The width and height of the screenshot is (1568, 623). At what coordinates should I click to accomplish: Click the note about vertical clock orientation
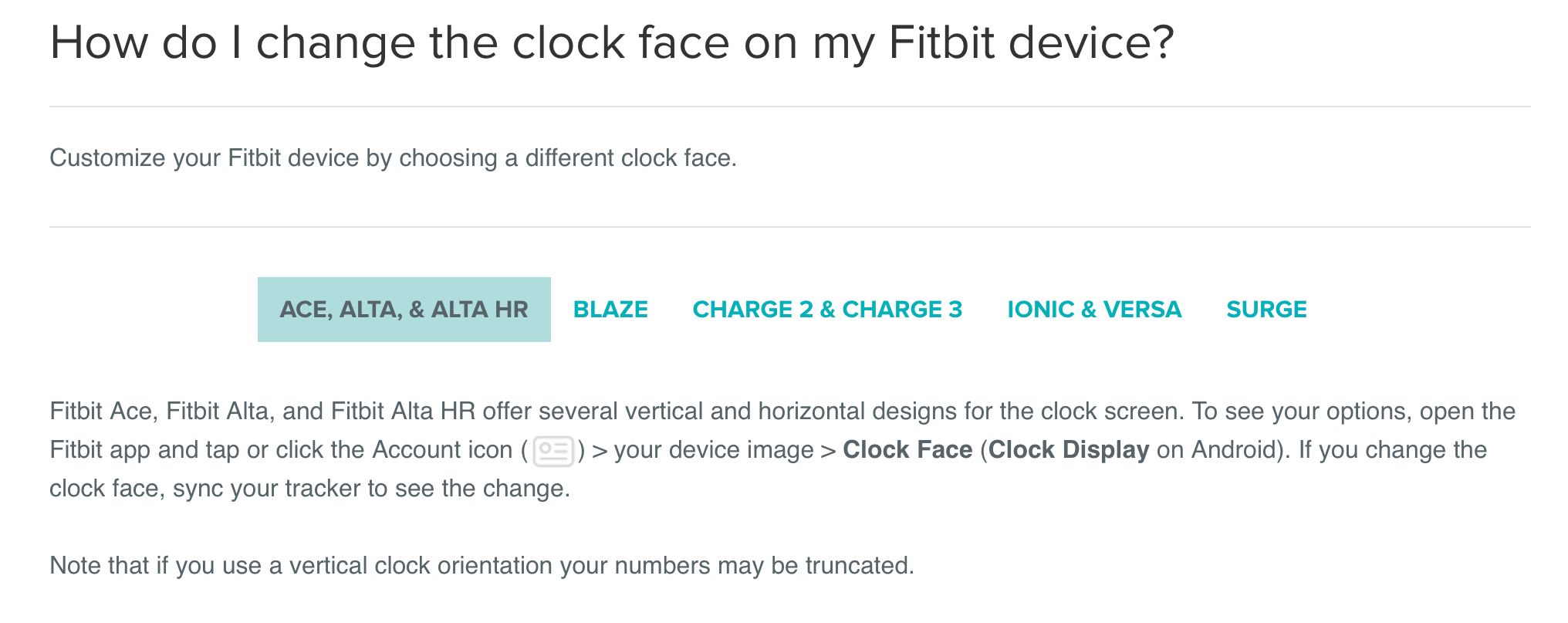[x=482, y=566]
